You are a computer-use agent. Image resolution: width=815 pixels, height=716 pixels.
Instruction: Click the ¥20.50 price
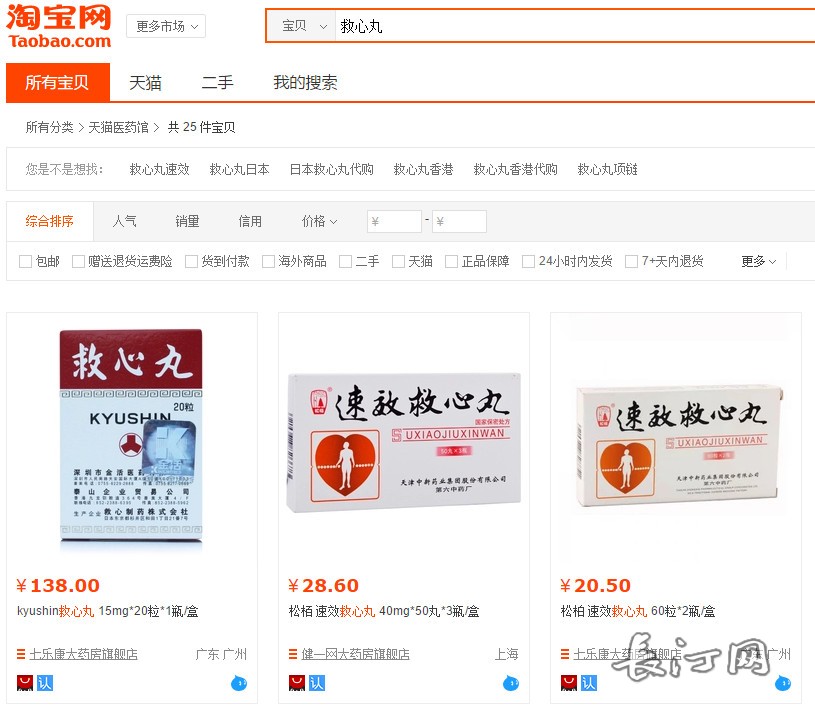pyautogui.click(x=595, y=586)
